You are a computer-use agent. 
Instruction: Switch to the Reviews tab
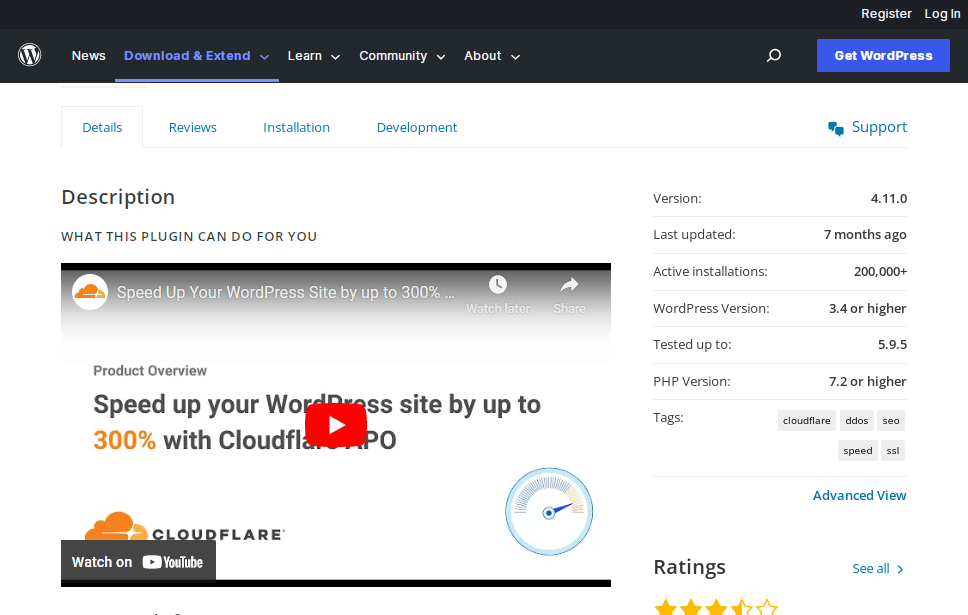(x=193, y=127)
